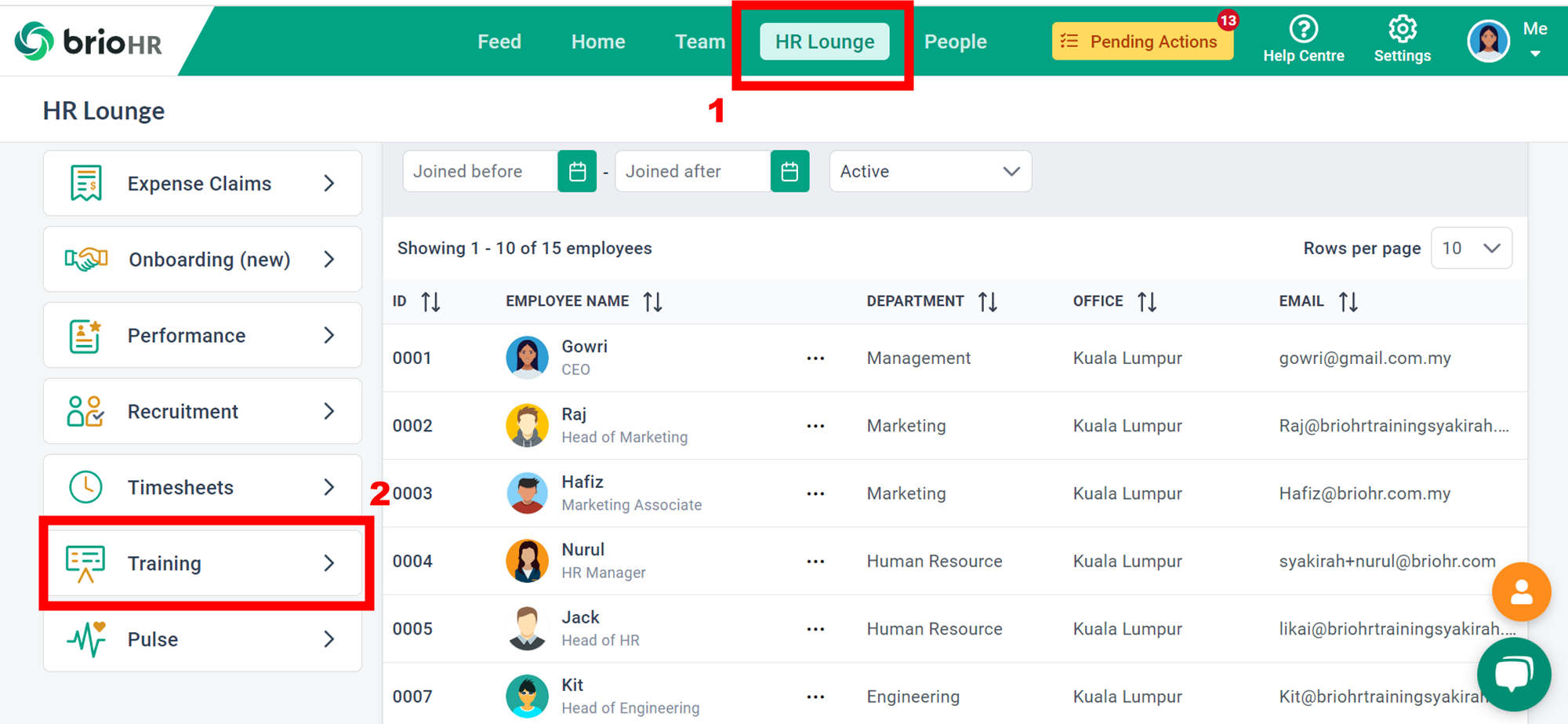Image resolution: width=1568 pixels, height=724 pixels.
Task: Open the Performance module icon
Action: point(86,335)
